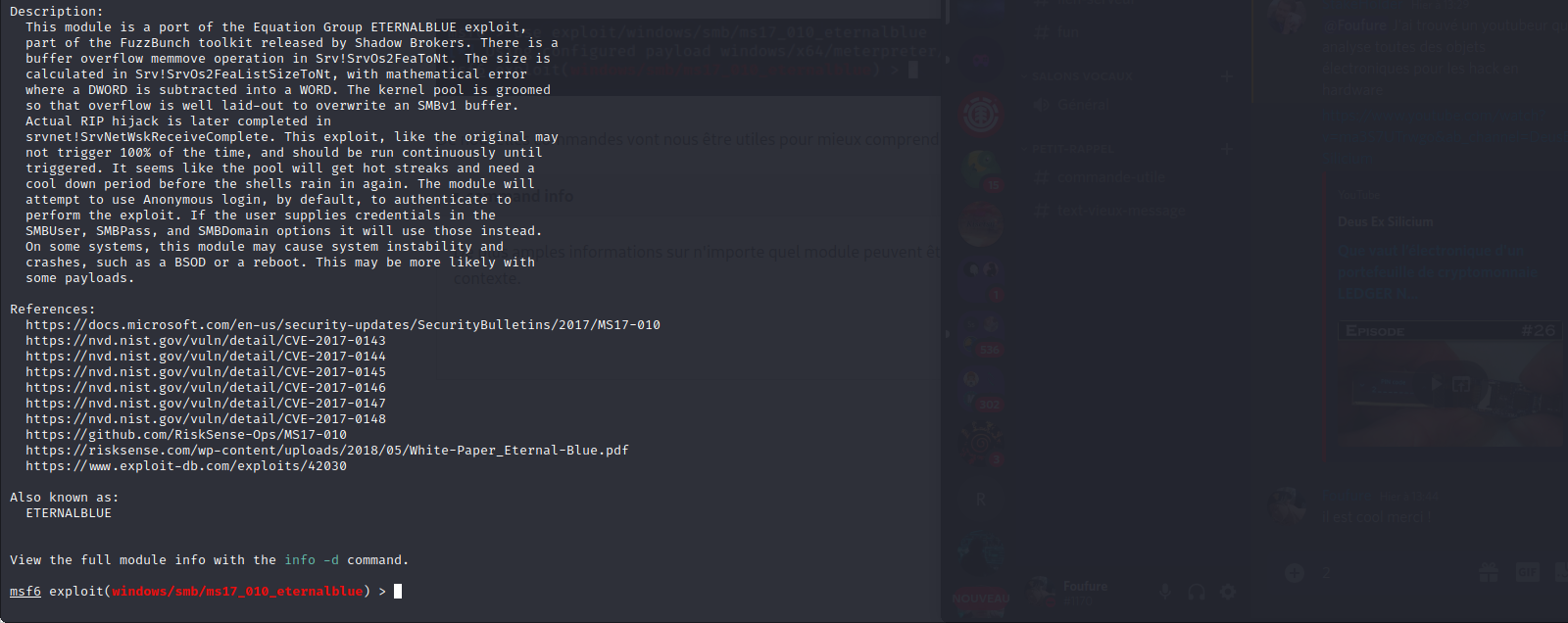Click the plus attachment icon in message bar
Image resolution: width=1568 pixels, height=623 pixels.
pyautogui.click(x=1295, y=573)
